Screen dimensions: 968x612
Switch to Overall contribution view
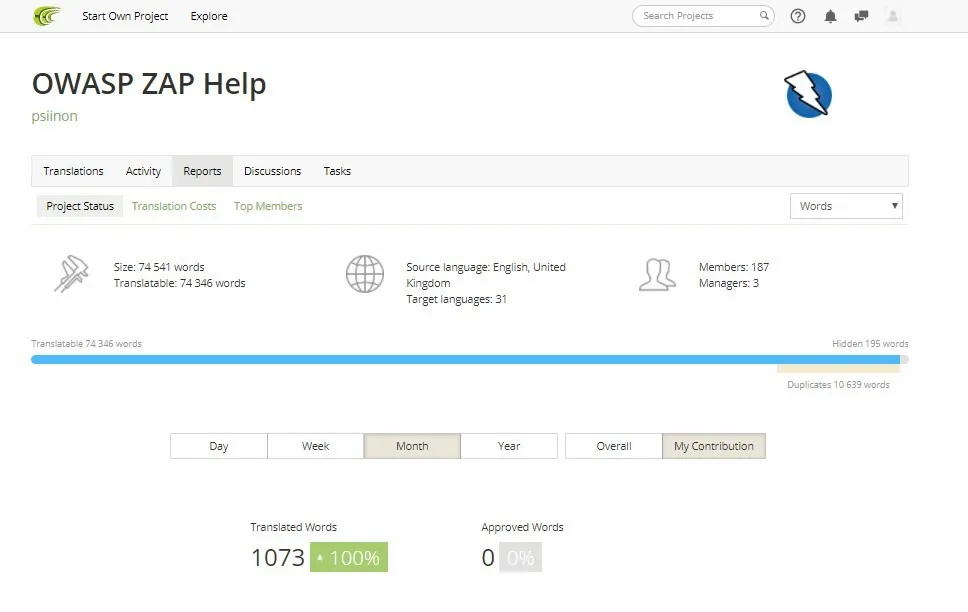[614, 446]
